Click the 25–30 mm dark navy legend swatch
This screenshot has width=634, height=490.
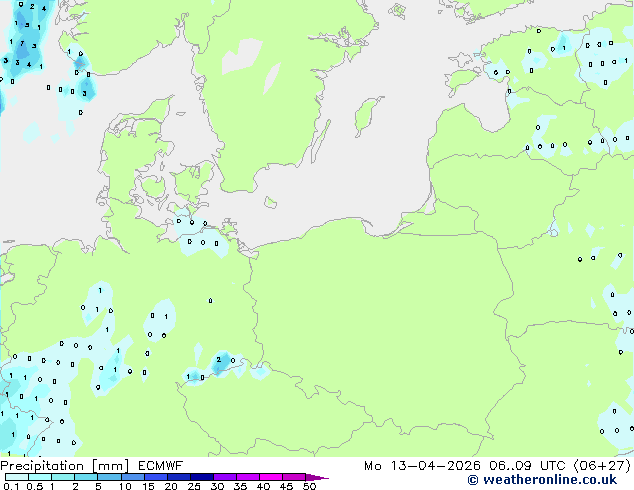[x=201, y=477]
